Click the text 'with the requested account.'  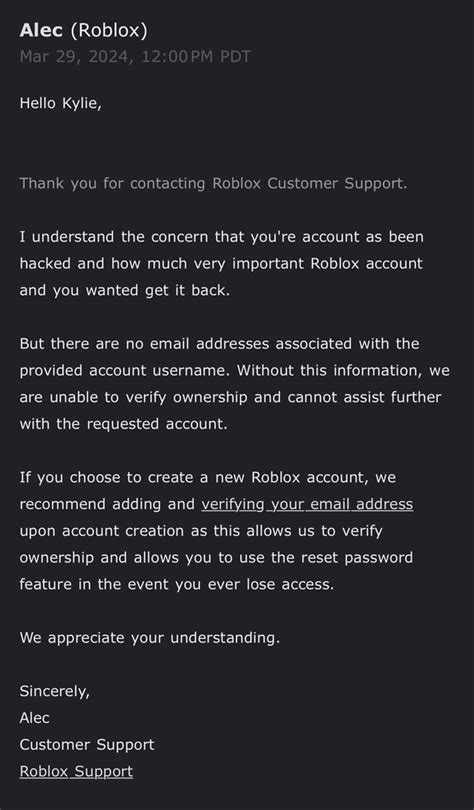(123, 424)
